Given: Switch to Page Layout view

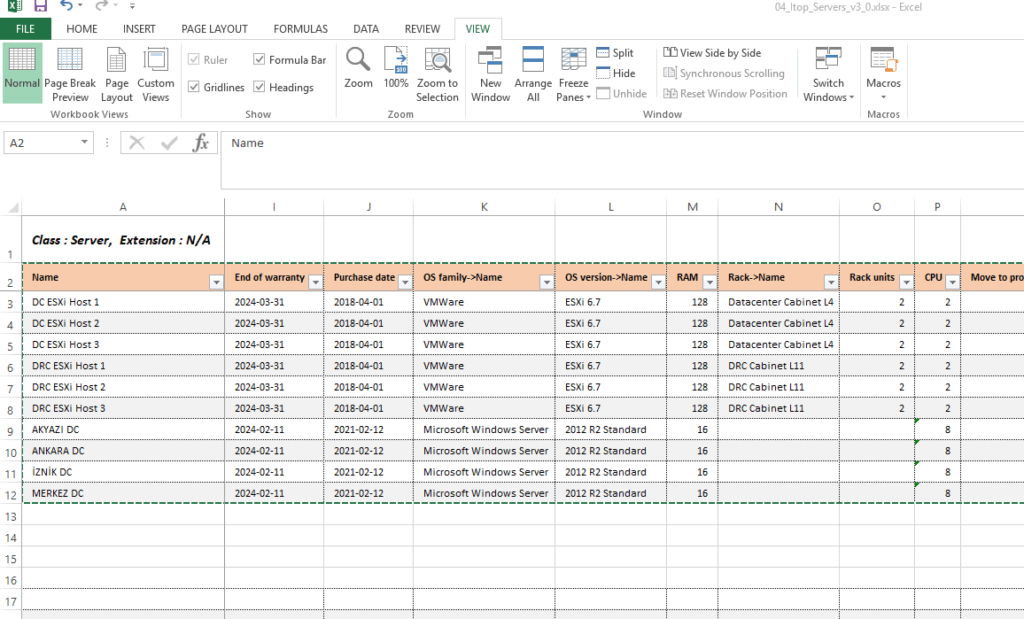Looking at the screenshot, I should click(117, 73).
